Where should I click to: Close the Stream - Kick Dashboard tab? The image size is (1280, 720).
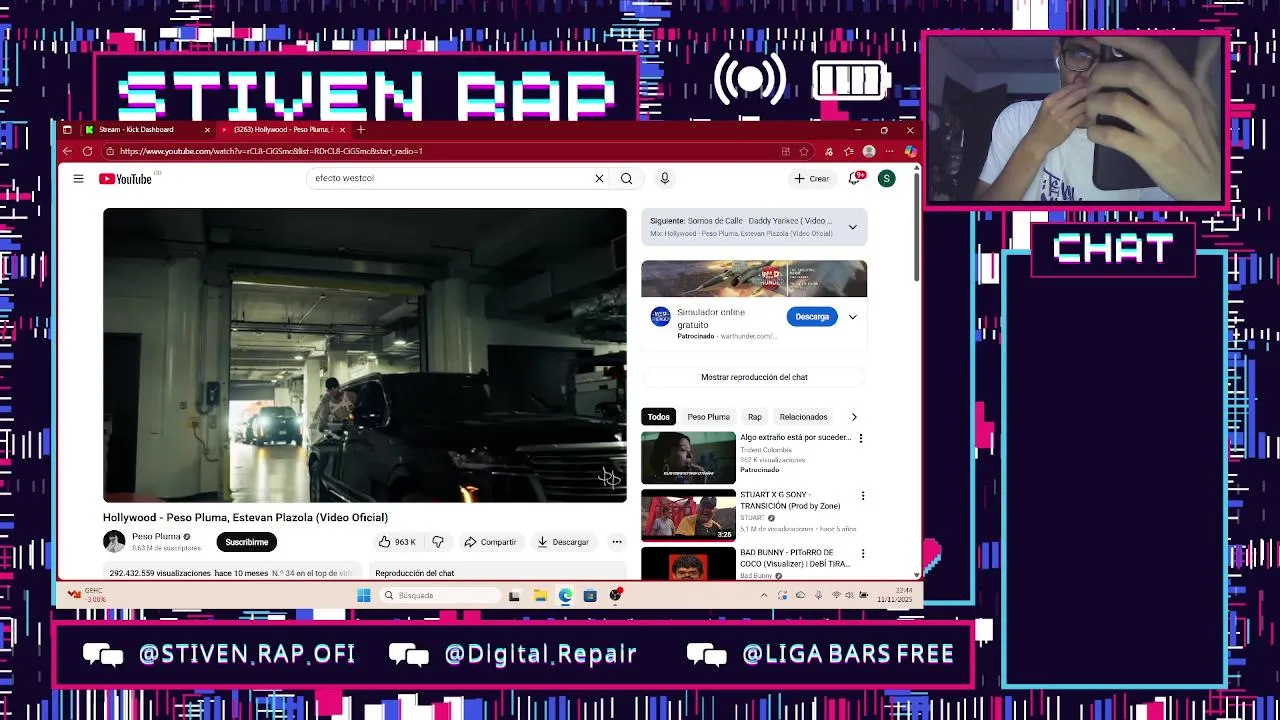pos(207,130)
